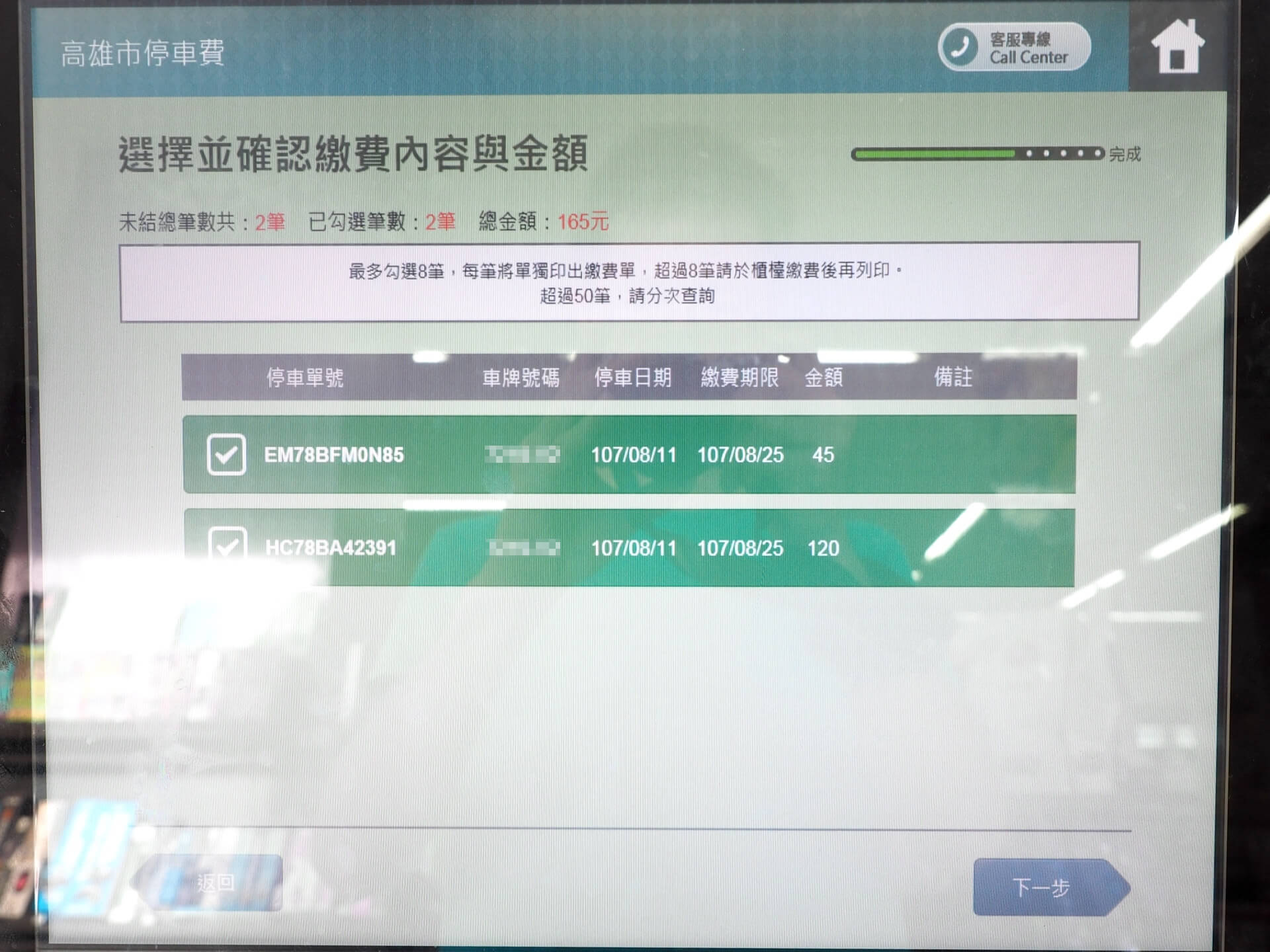Click the 高雄市停車費 title text
This screenshot has height=952, width=1270.
(x=142, y=54)
